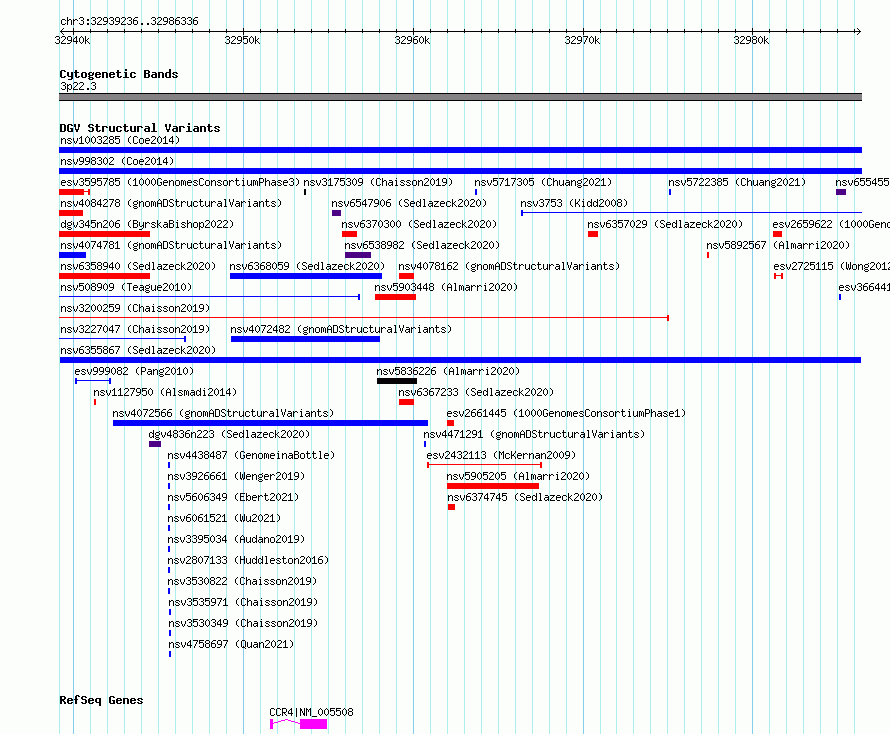Click the RefSeq Genes track title
Image resolution: width=890 pixels, height=734 pixels.
[x=101, y=700]
